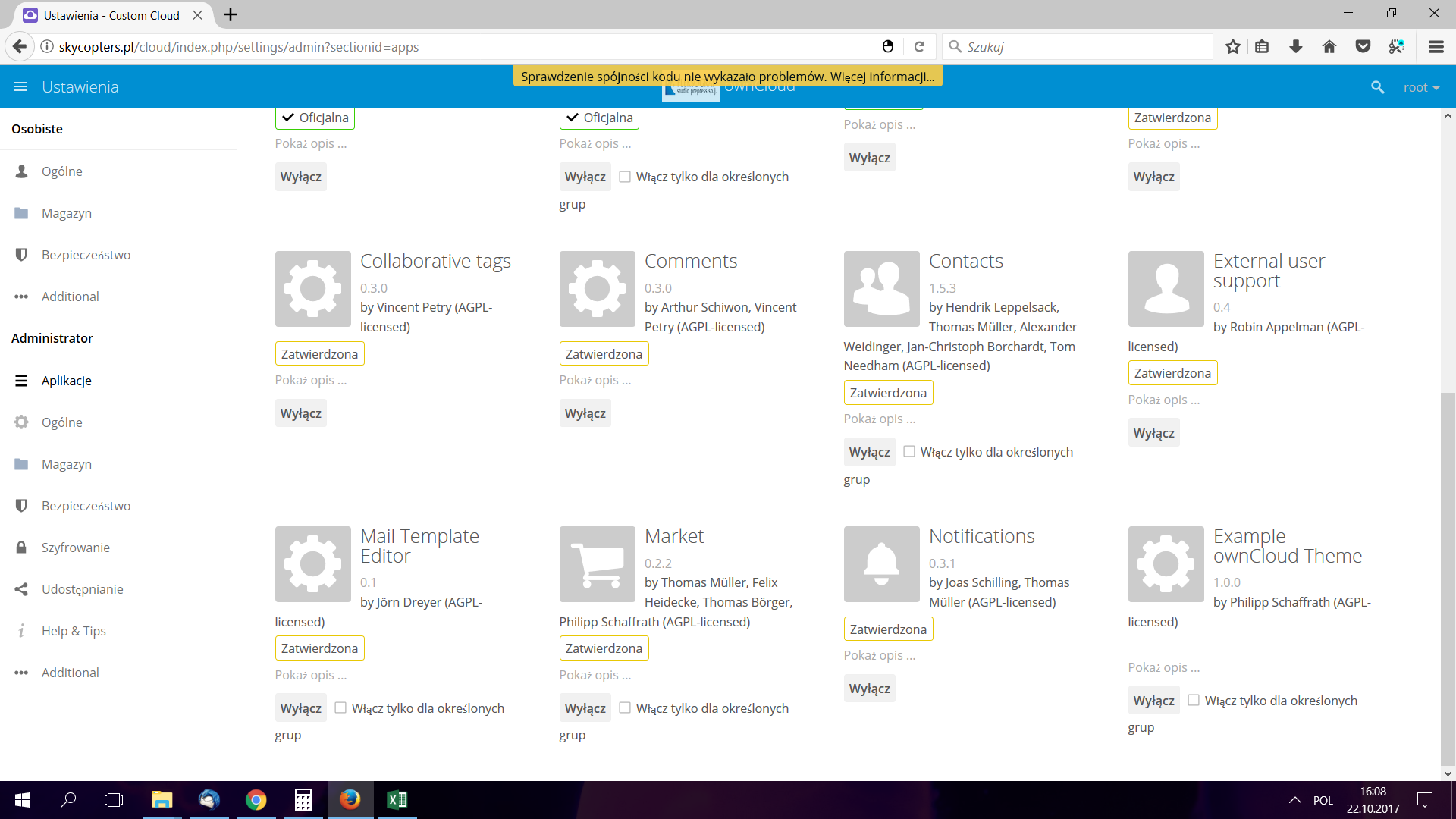Disable the Comments app with Wyłącz

click(585, 413)
